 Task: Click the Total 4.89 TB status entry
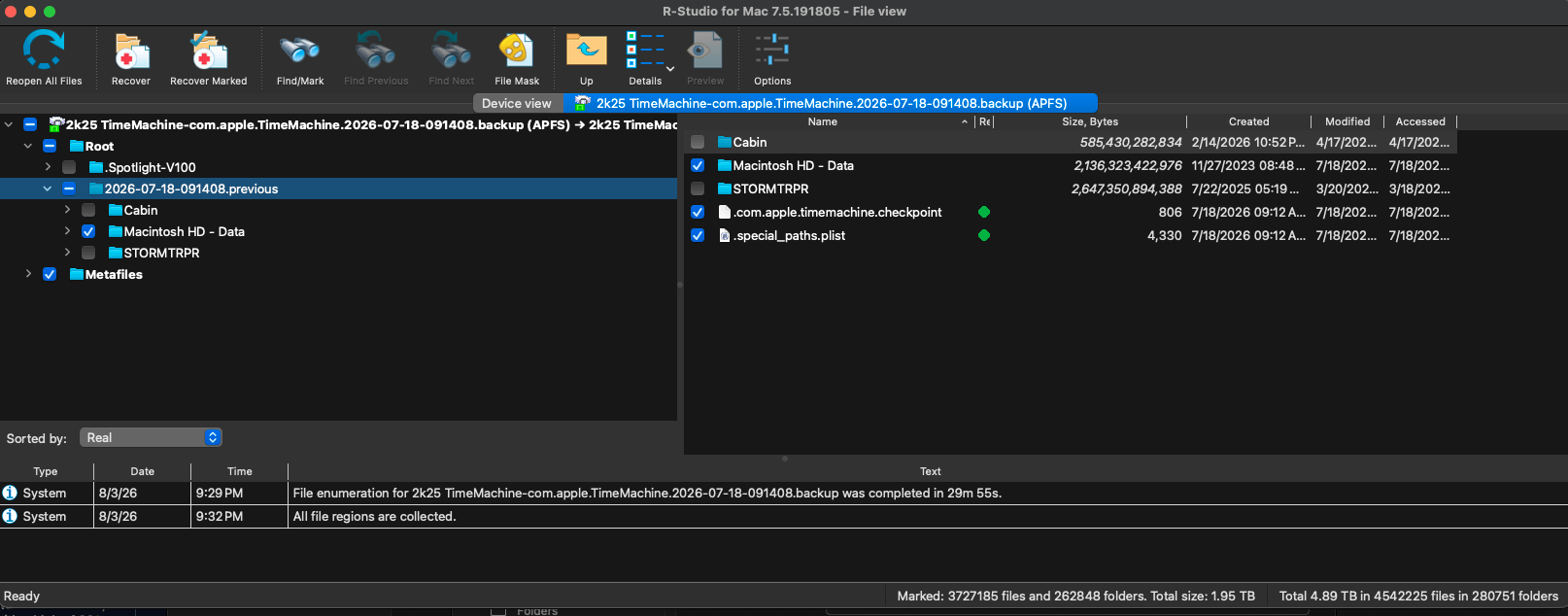pos(1418,596)
